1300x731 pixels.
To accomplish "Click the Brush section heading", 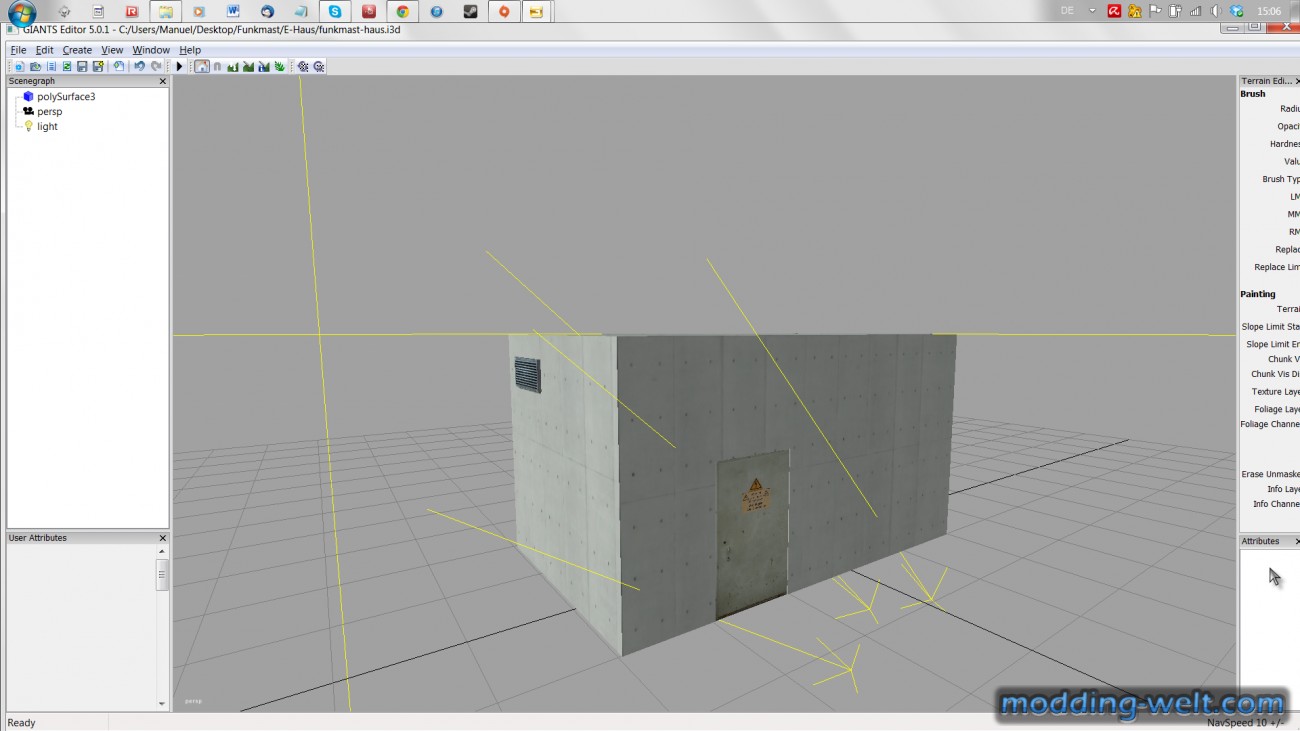I will [1253, 94].
